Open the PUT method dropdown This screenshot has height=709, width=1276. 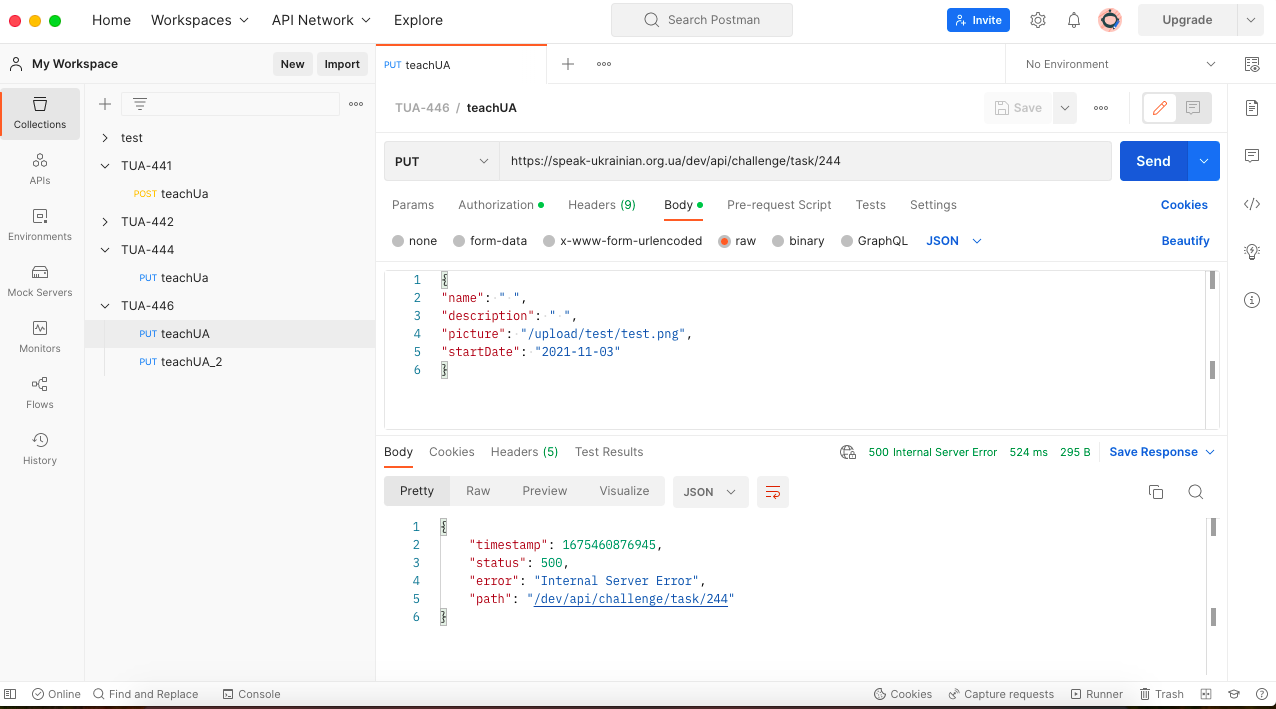(x=442, y=161)
